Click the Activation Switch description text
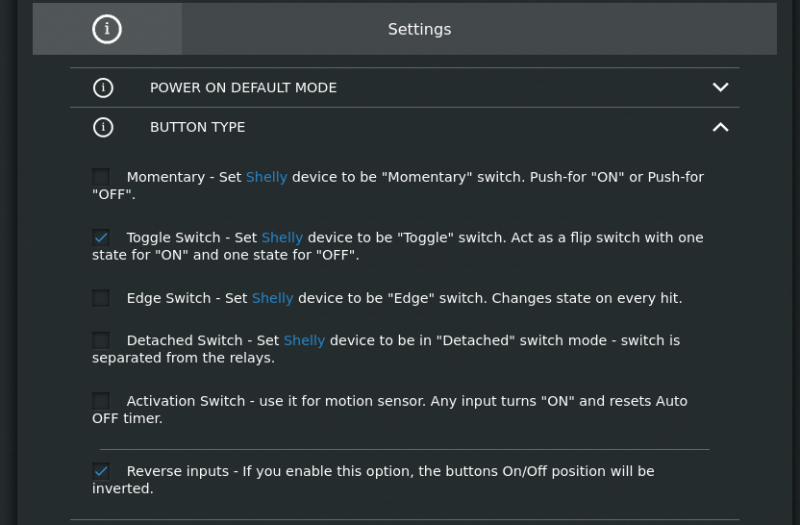Image resolution: width=800 pixels, height=525 pixels. tap(390, 410)
